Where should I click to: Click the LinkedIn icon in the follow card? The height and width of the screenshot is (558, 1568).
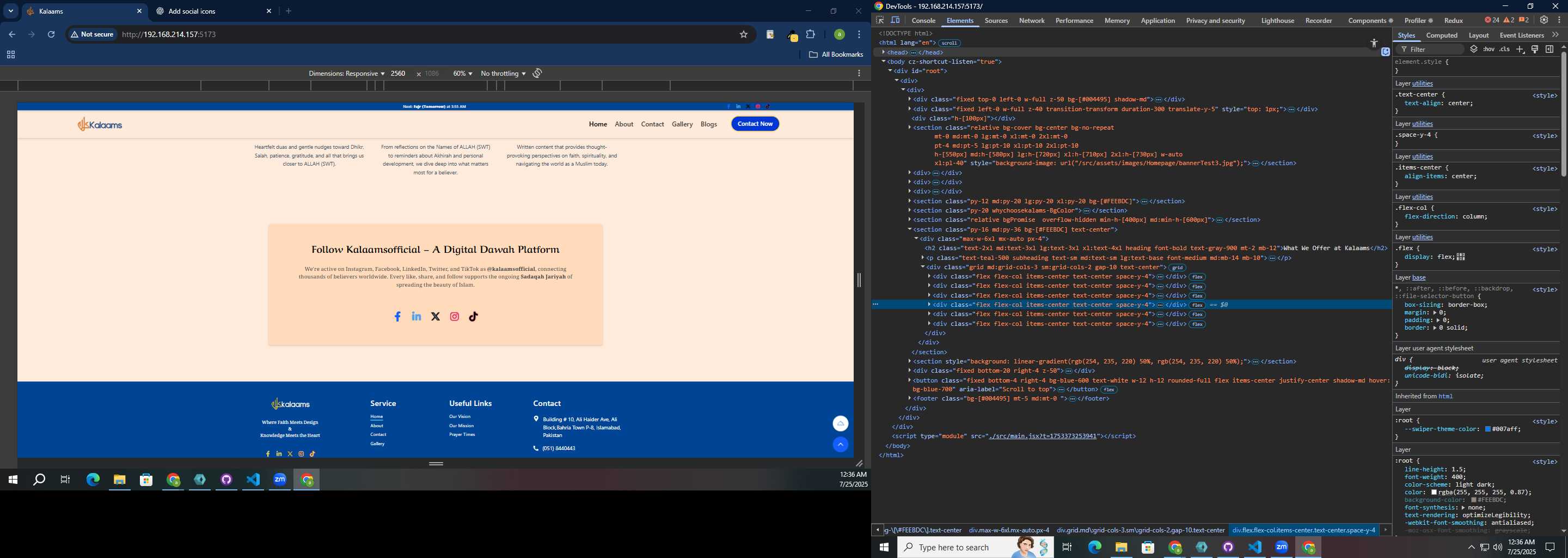[x=416, y=316]
